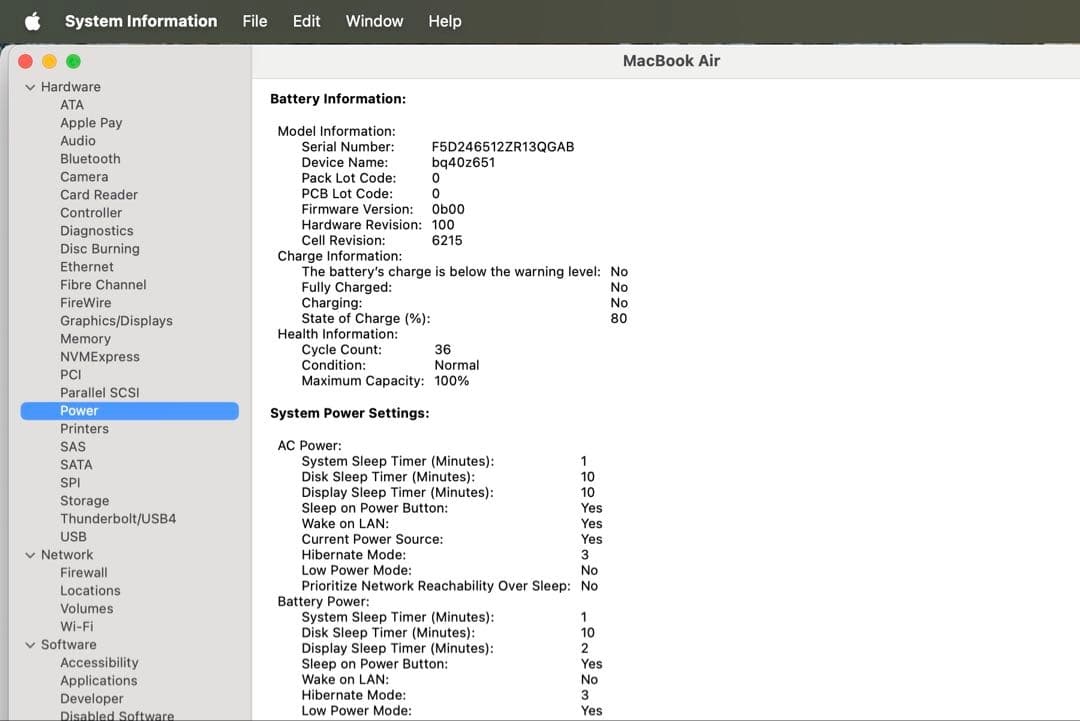Select Camera in the sidebar

pos(84,176)
